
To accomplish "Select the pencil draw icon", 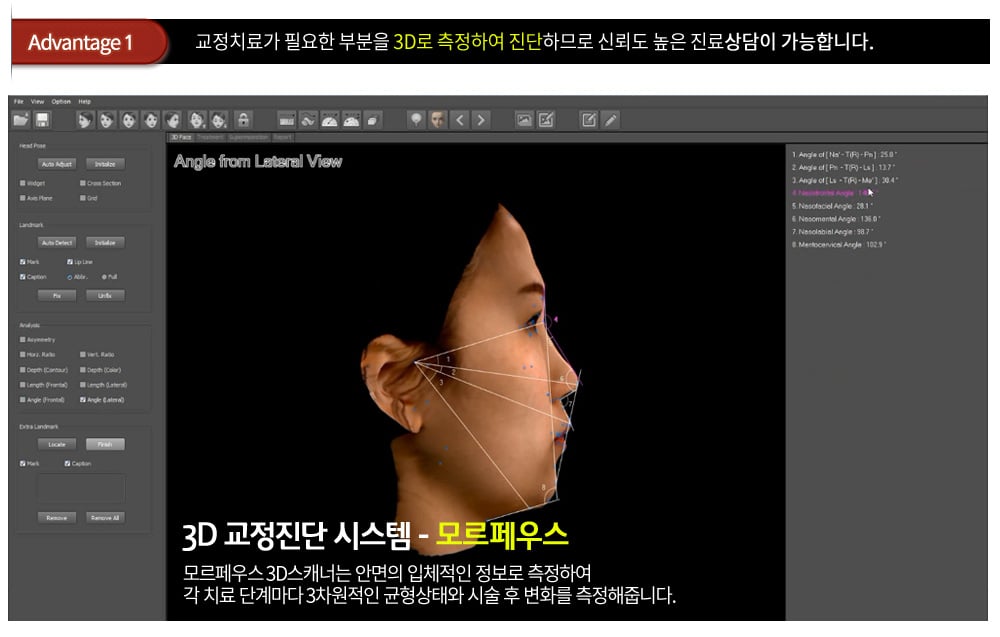I will point(611,120).
